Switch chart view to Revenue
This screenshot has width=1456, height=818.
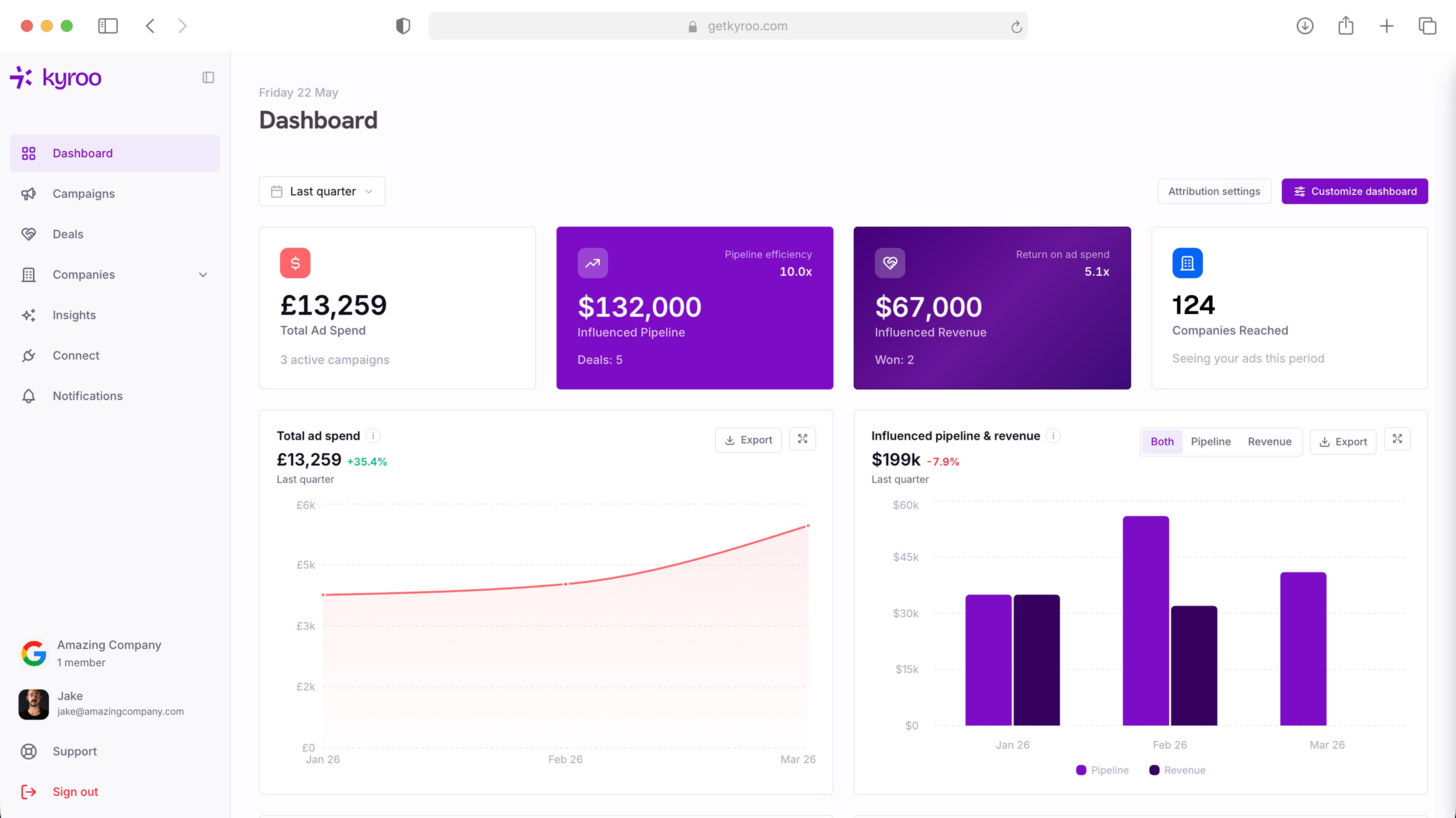click(x=1269, y=441)
